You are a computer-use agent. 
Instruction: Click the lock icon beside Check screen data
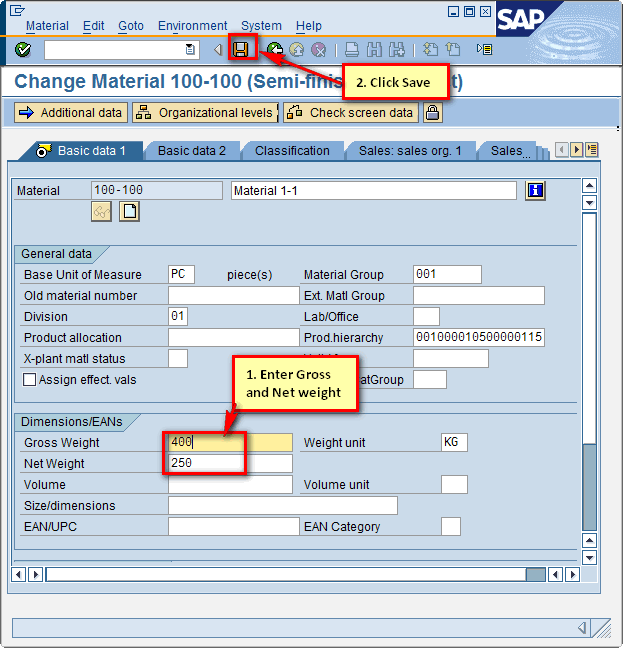[432, 113]
